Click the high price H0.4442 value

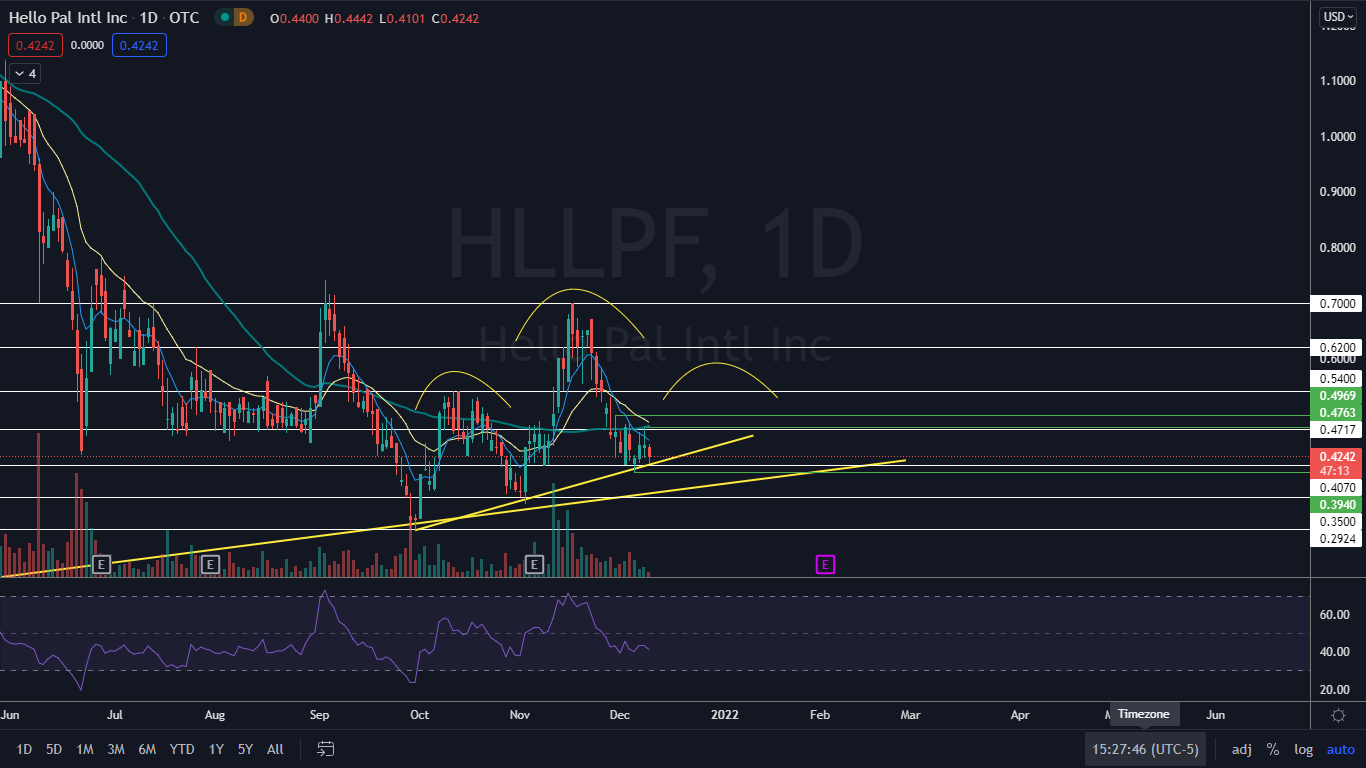click(349, 18)
